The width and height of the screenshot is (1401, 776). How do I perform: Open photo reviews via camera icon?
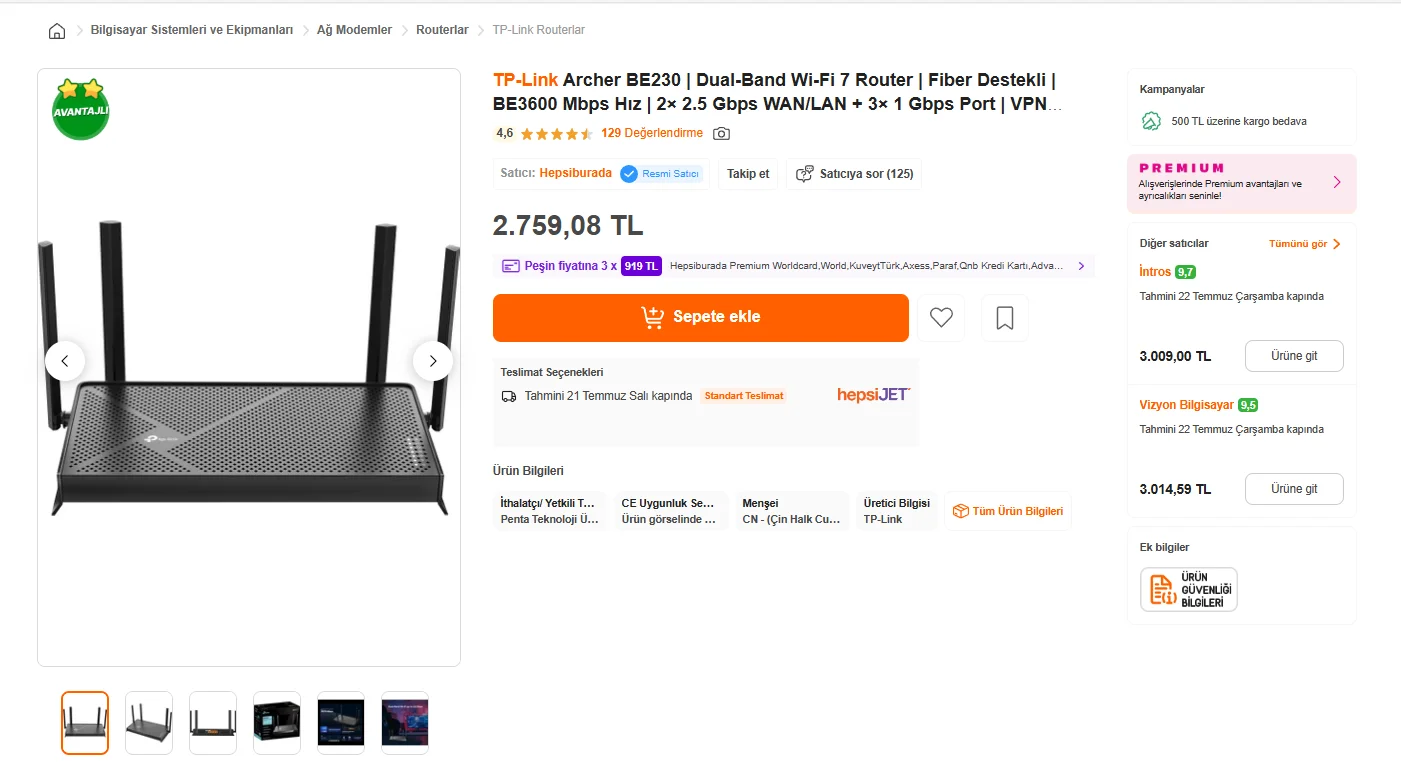[721, 133]
